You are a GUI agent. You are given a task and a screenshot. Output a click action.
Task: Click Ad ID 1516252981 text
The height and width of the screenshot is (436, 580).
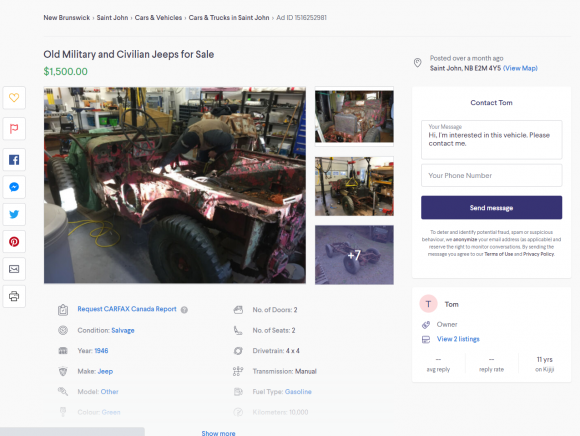(x=301, y=18)
